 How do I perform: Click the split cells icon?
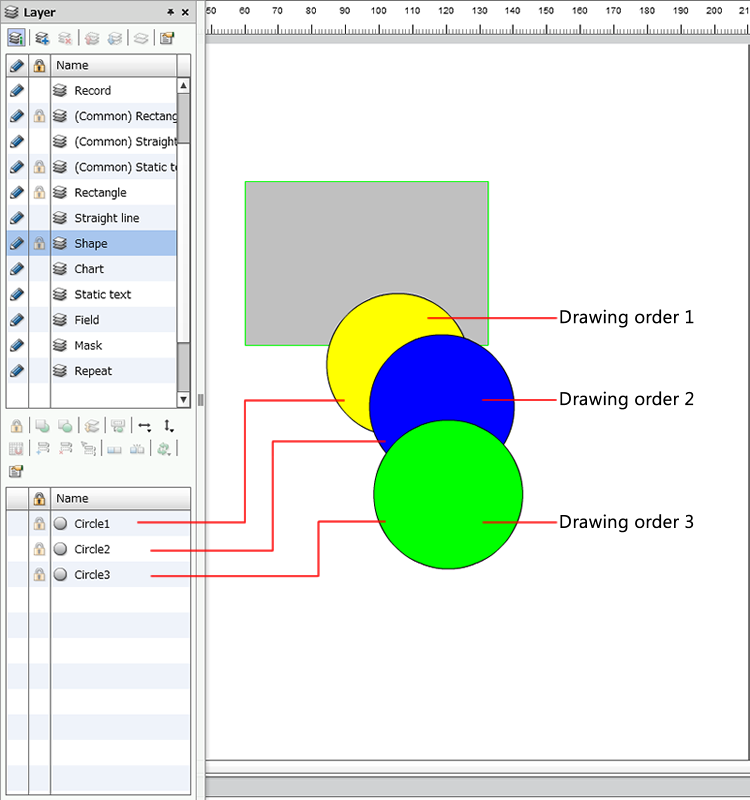137,449
